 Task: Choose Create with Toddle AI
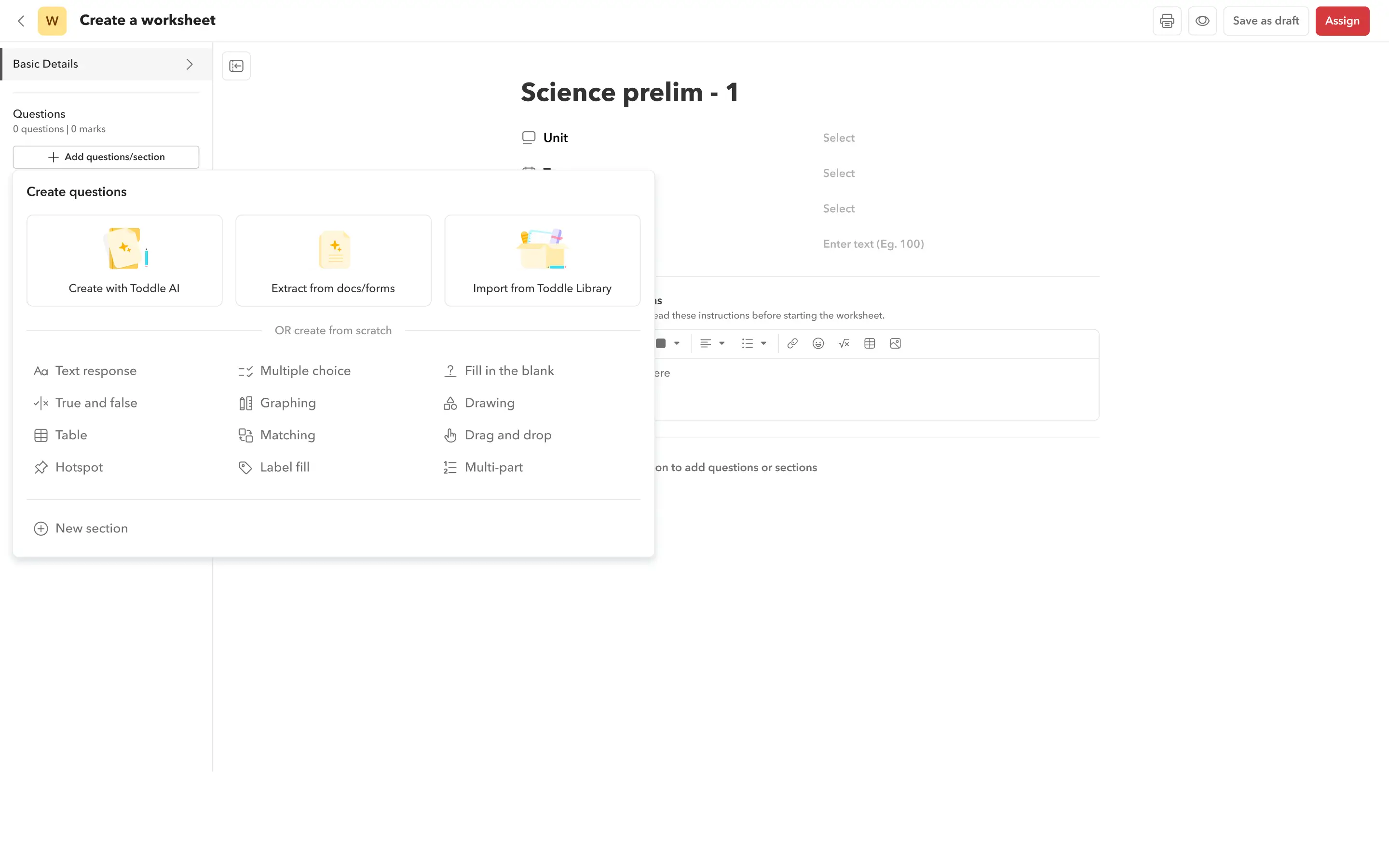(124, 260)
